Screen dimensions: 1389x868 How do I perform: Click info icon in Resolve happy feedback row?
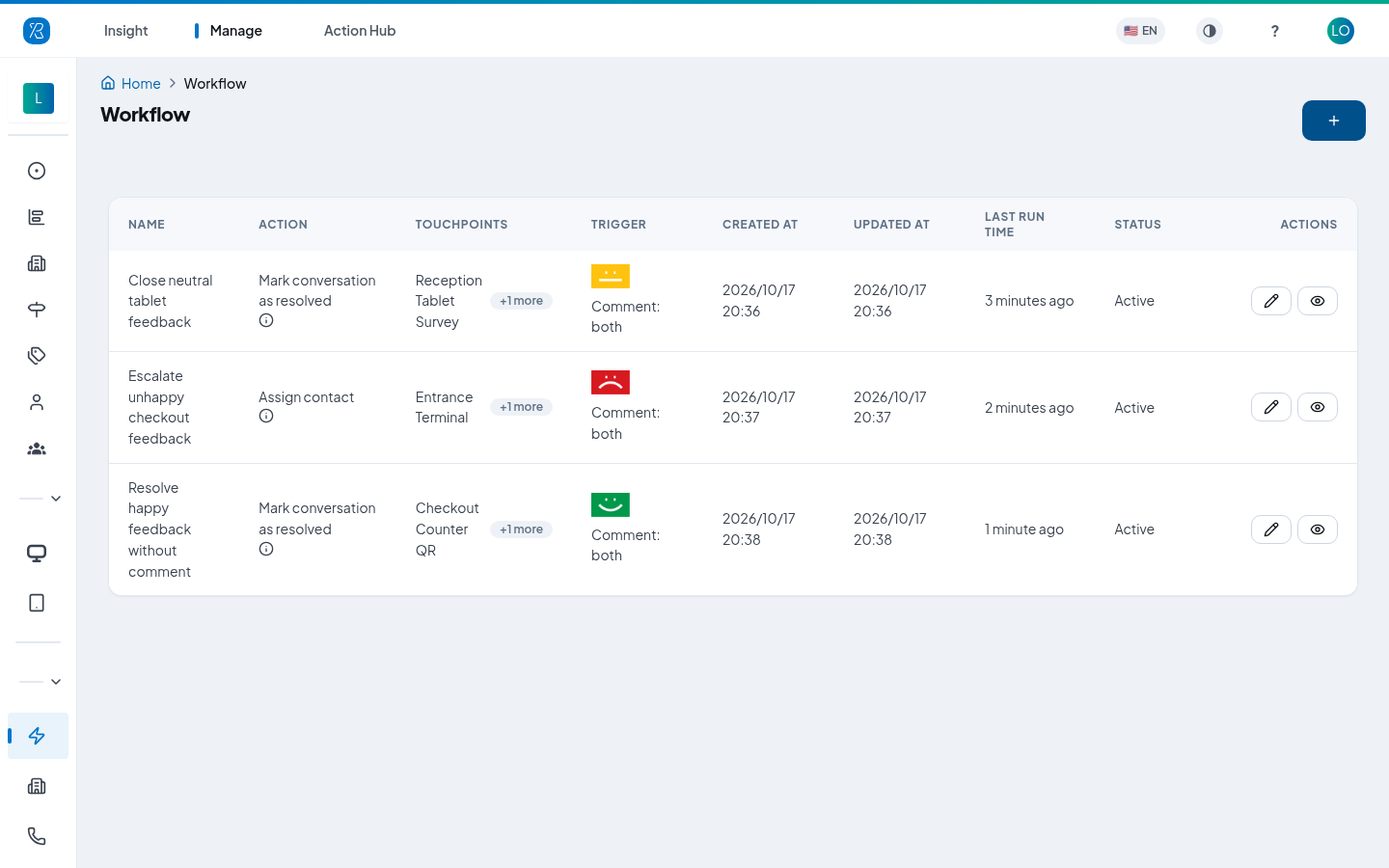pos(266,549)
